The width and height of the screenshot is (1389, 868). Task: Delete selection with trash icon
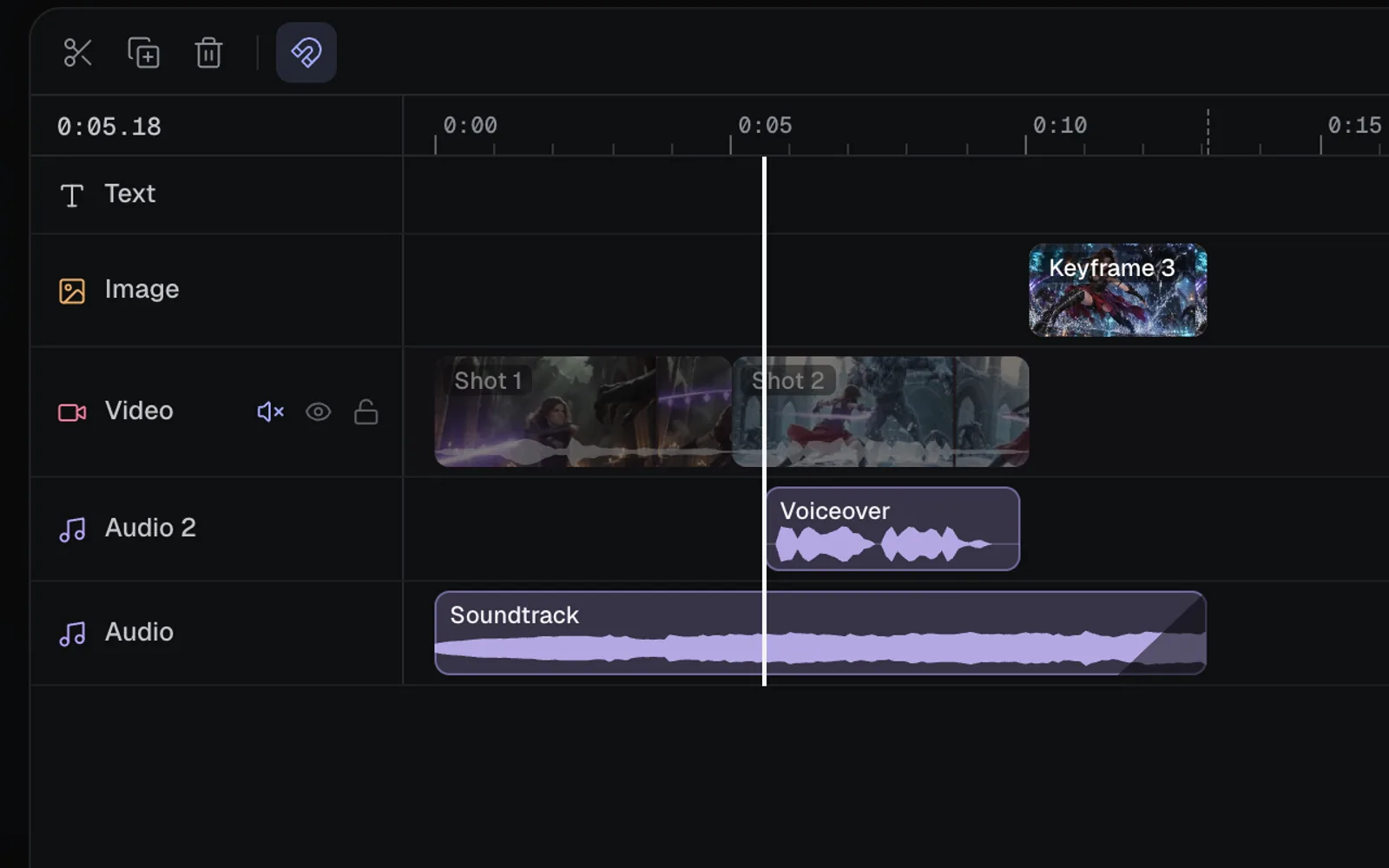pos(208,53)
